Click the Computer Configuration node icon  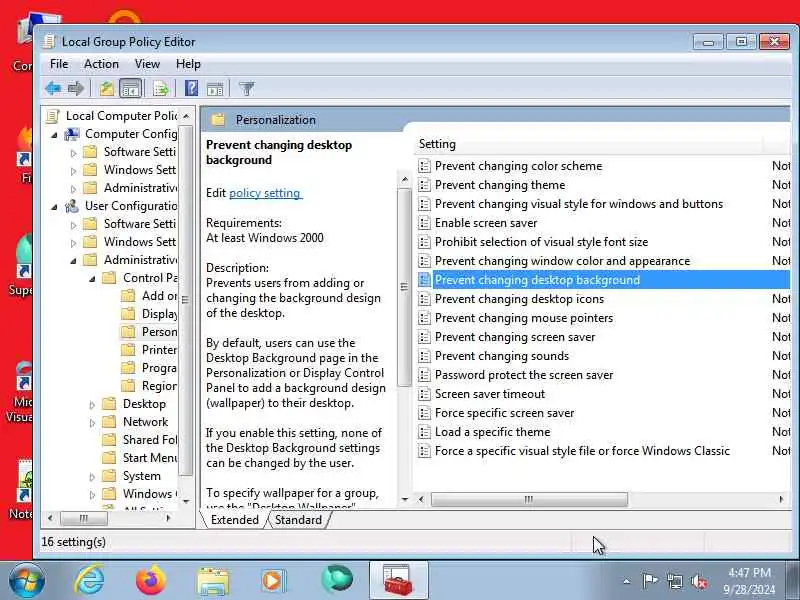pos(72,134)
